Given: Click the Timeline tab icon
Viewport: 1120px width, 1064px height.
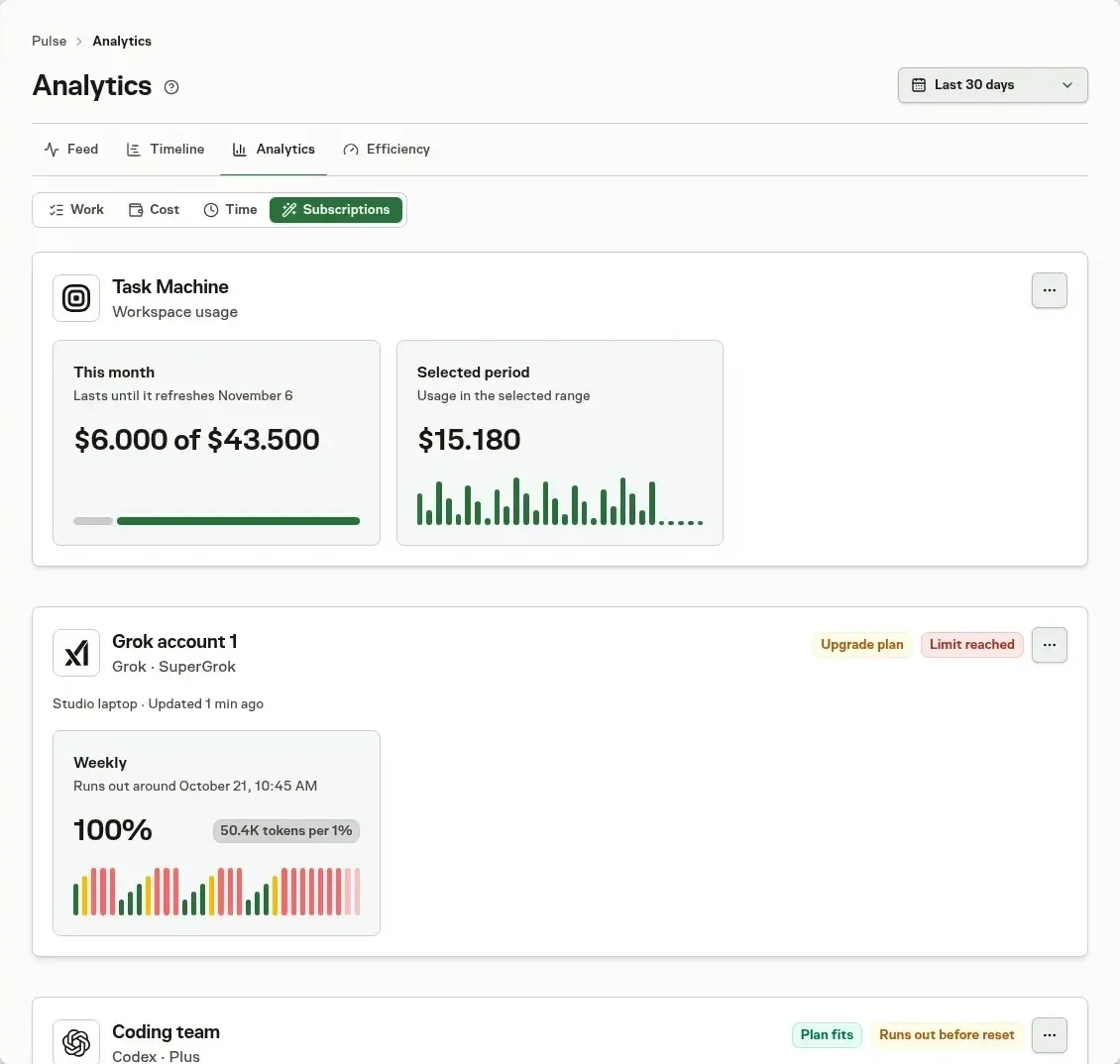Looking at the screenshot, I should [x=133, y=150].
